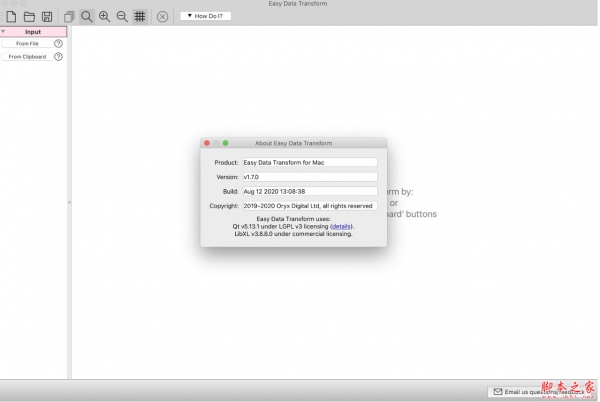Open help for From File
The width and height of the screenshot is (600, 402).
(x=59, y=44)
